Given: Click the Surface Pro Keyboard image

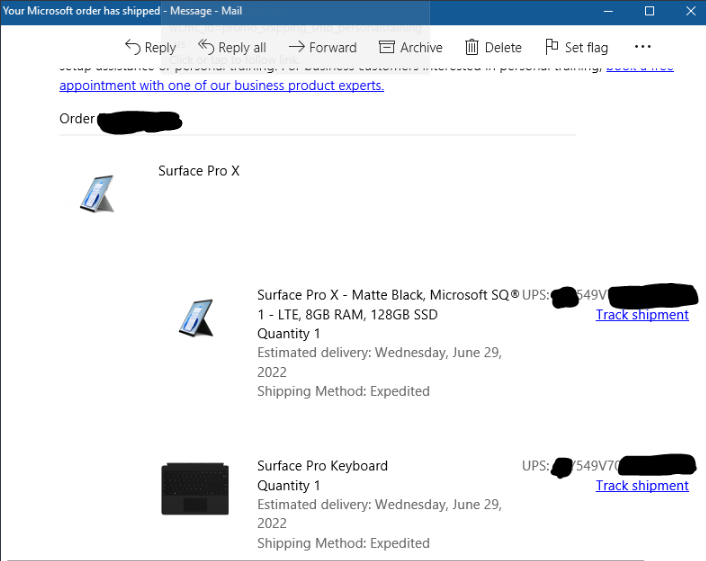Looking at the screenshot, I should click(x=195, y=489).
